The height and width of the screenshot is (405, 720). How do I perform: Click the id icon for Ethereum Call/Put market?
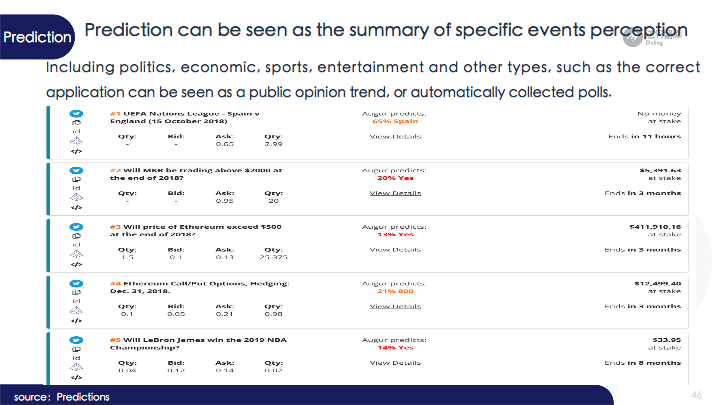pyautogui.click(x=76, y=301)
